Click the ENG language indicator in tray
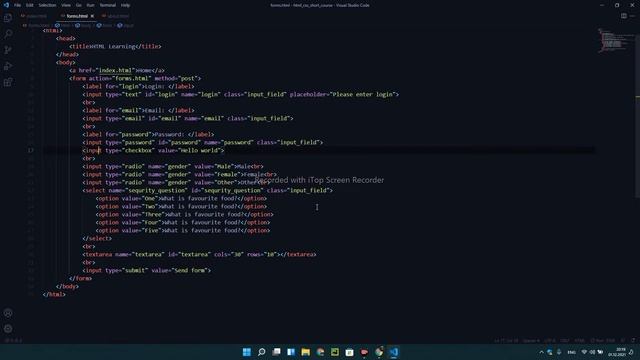This screenshot has height=360, width=640. coord(571,352)
